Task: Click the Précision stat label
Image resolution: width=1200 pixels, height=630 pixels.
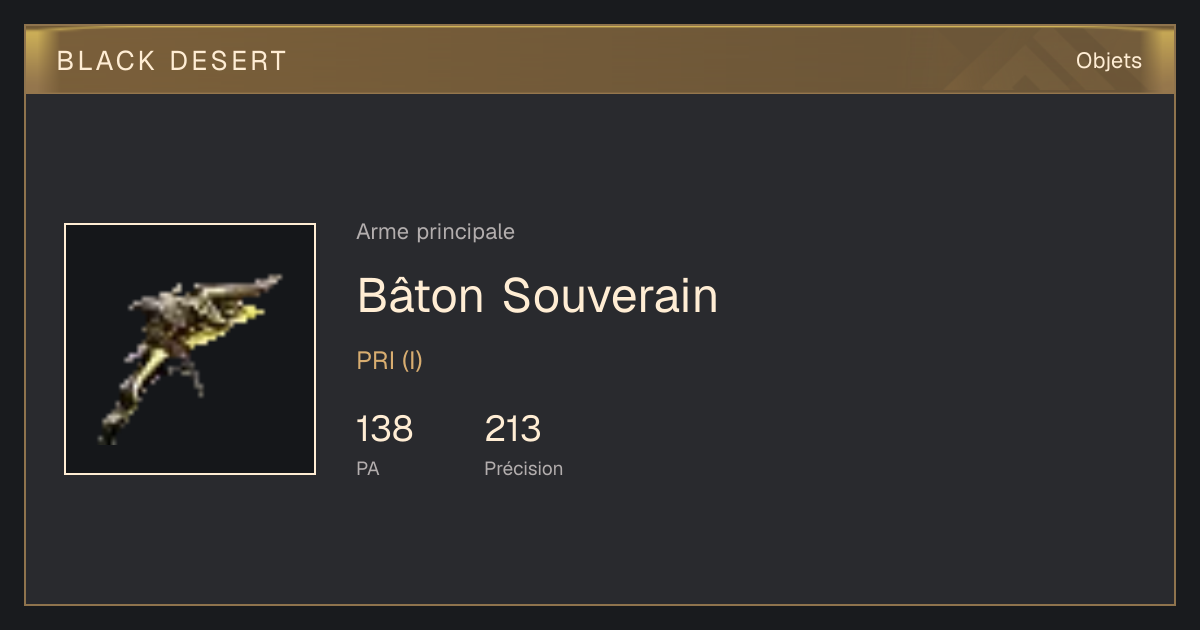Action: [x=523, y=468]
